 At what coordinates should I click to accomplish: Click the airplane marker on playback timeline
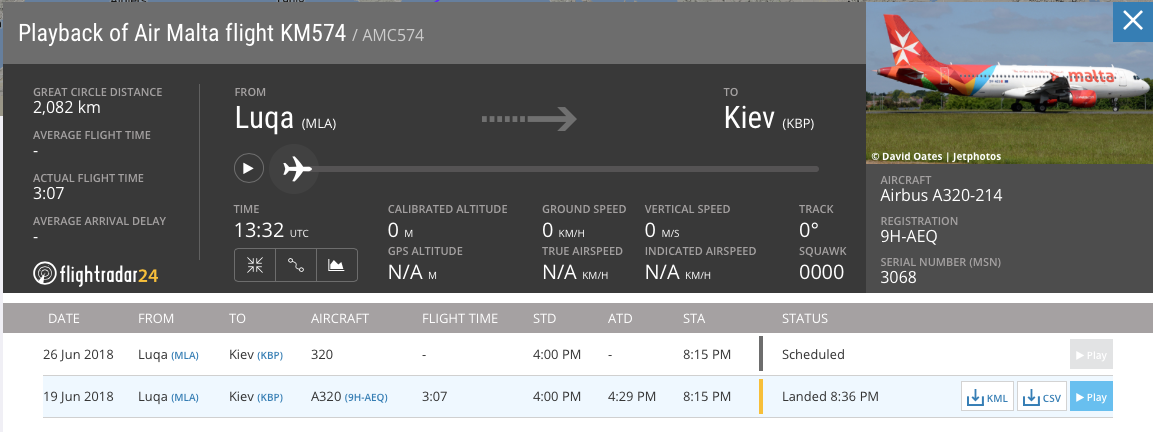[297, 169]
